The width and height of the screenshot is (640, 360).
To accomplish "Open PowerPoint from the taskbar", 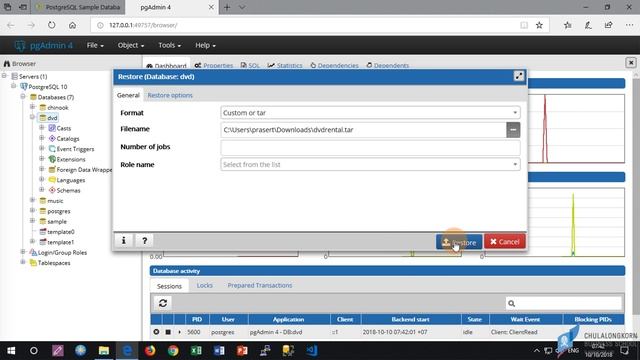I will [242, 351].
